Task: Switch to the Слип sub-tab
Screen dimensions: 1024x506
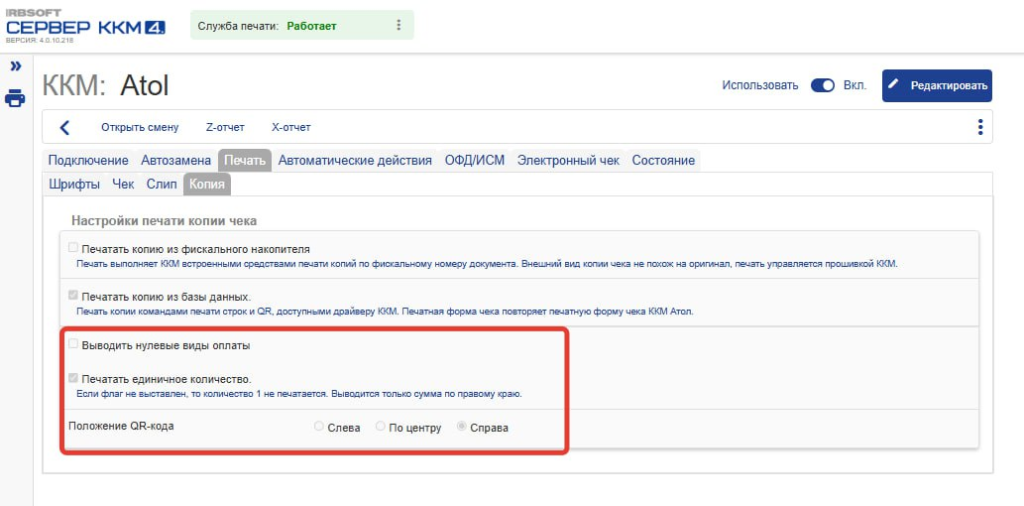Action: point(161,184)
